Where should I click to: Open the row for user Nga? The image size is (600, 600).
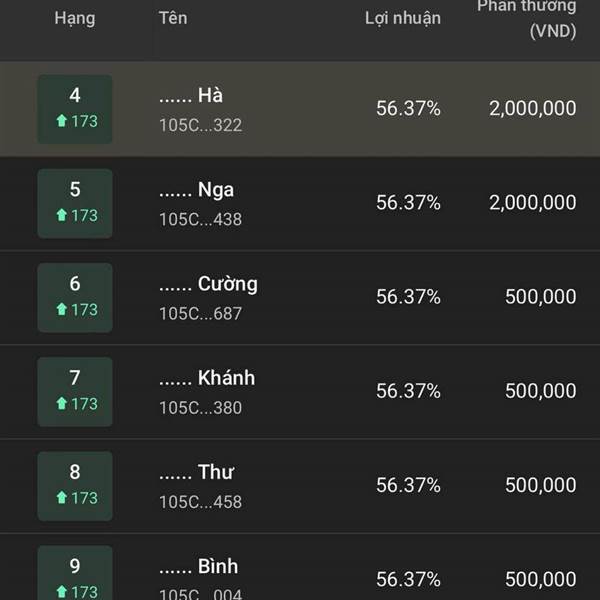[x=300, y=204]
